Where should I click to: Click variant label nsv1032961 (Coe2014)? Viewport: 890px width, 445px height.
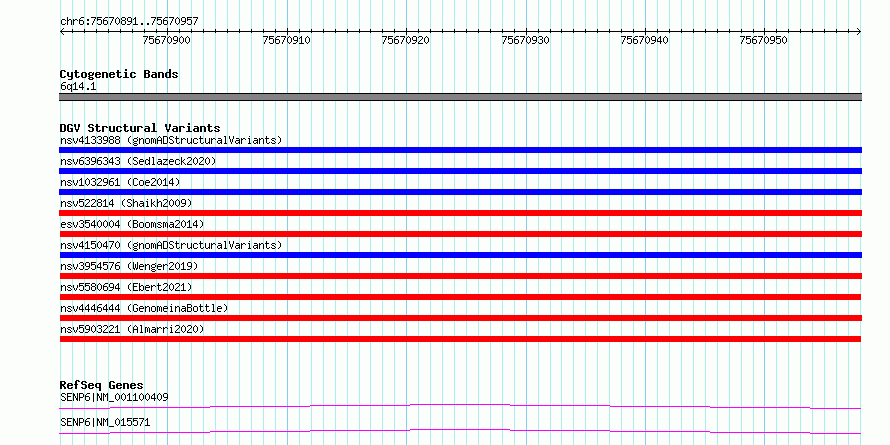click(x=120, y=182)
